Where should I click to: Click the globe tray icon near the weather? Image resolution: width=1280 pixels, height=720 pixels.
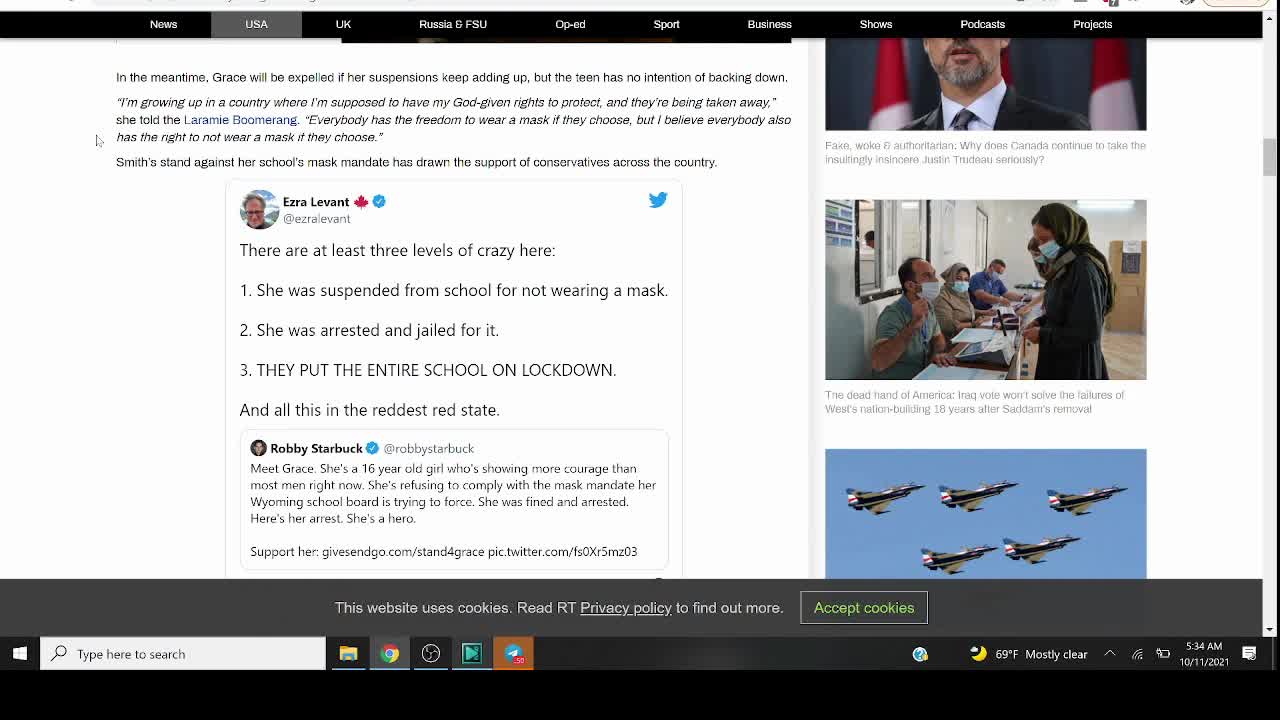tap(920, 654)
